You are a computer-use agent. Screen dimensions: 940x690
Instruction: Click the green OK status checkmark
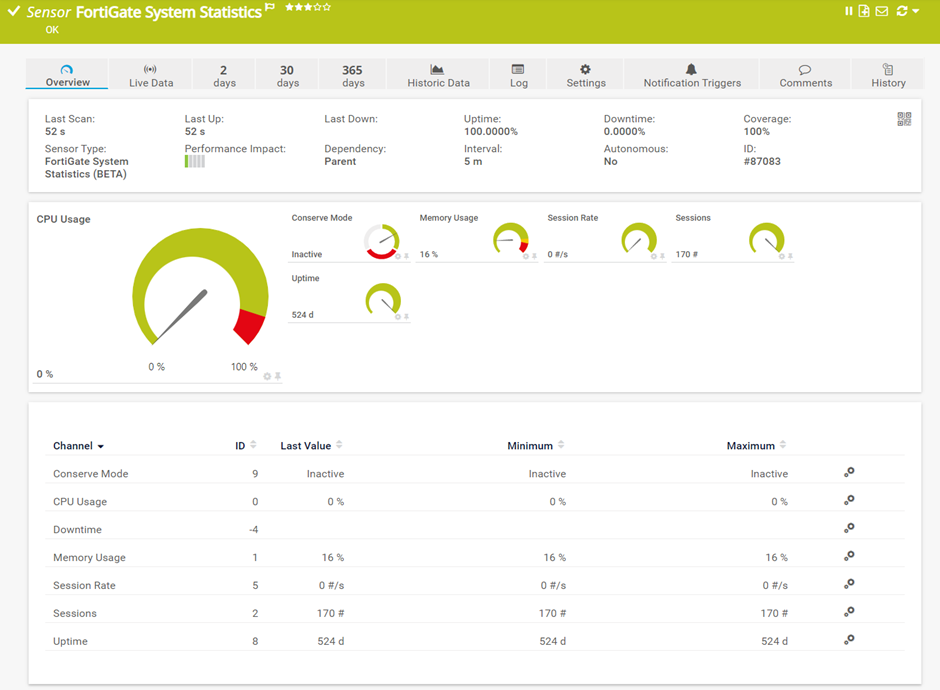(15, 11)
